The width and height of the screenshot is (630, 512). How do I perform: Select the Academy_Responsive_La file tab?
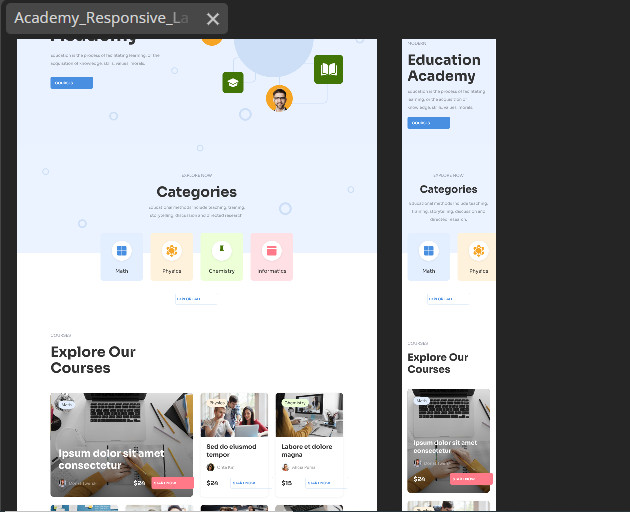[x=117, y=18]
